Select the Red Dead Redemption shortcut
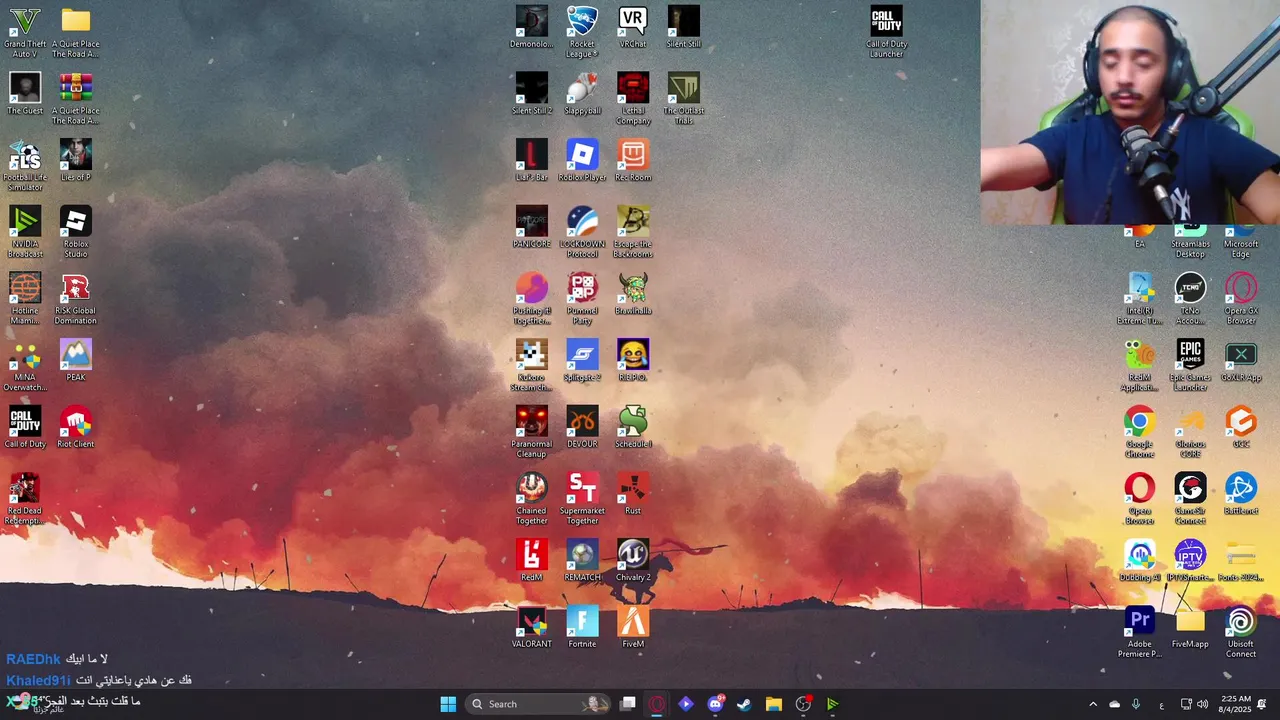1280x720 pixels. 25,499
